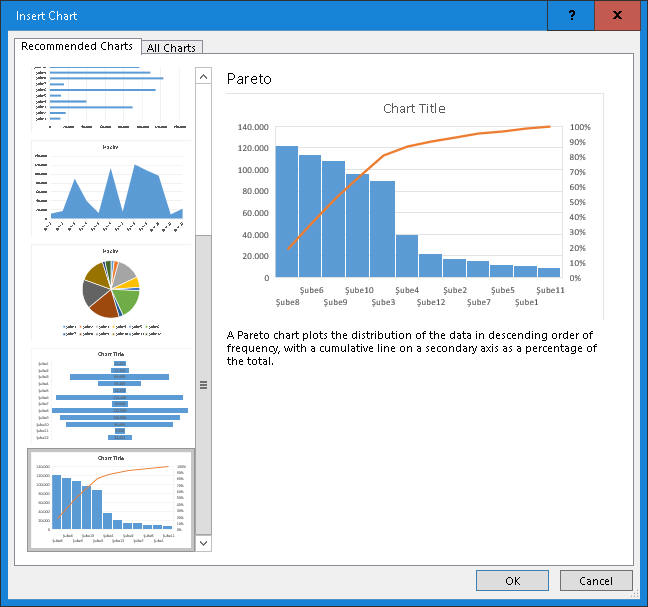This screenshot has width=648, height=607.
Task: Confirm with the OK button
Action: (x=512, y=581)
